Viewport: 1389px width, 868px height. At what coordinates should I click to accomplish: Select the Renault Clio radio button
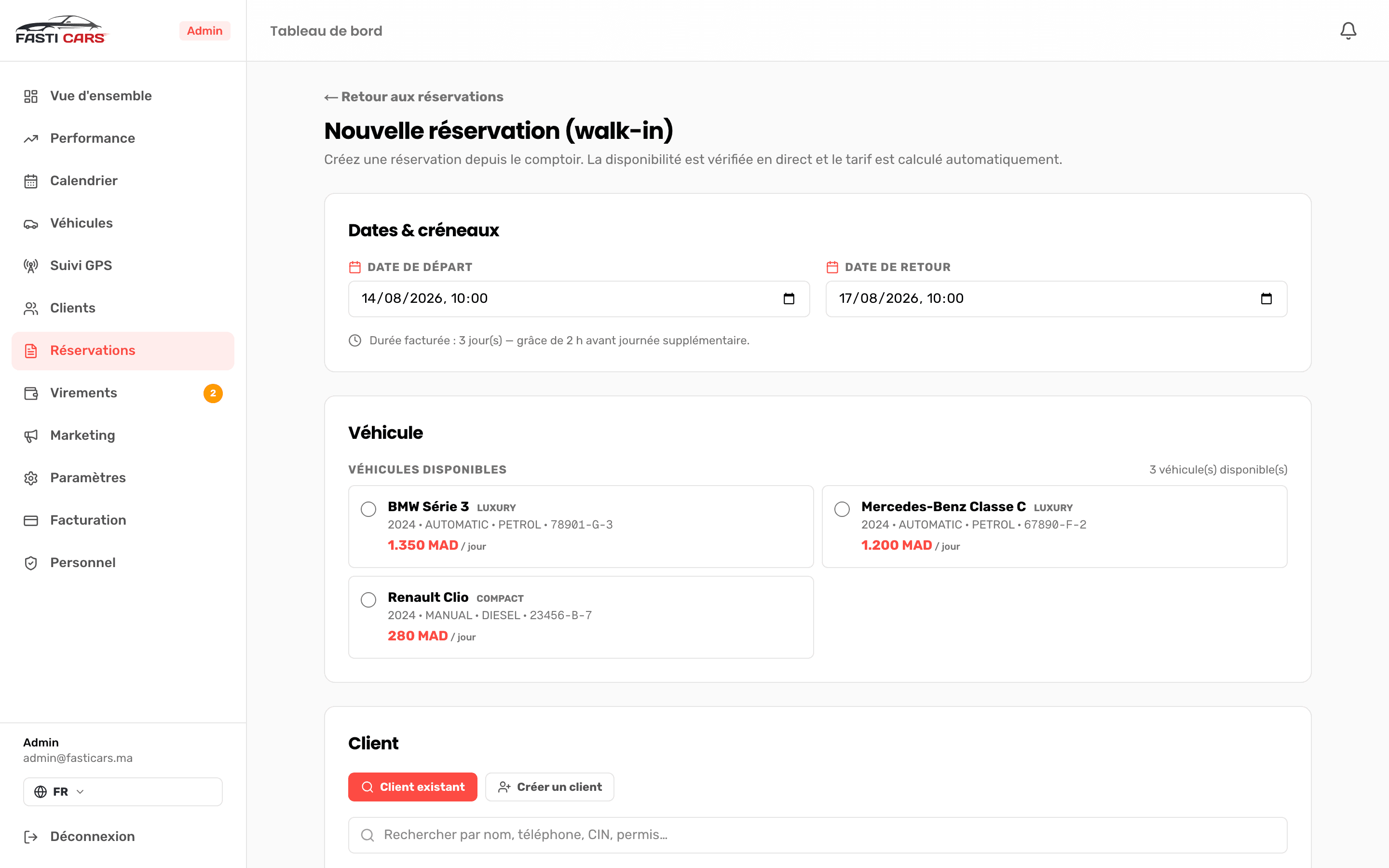[x=368, y=600]
